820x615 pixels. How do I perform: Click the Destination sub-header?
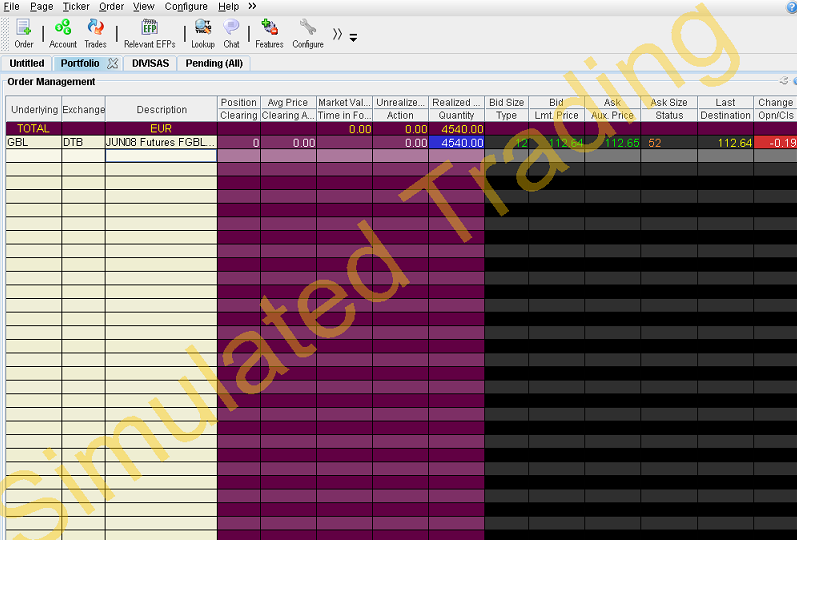pos(725,115)
